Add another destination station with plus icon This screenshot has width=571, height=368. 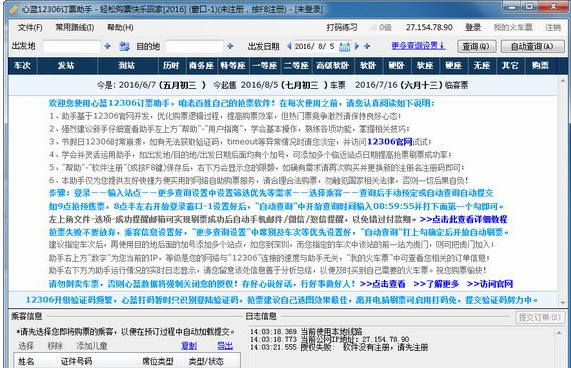point(230,46)
